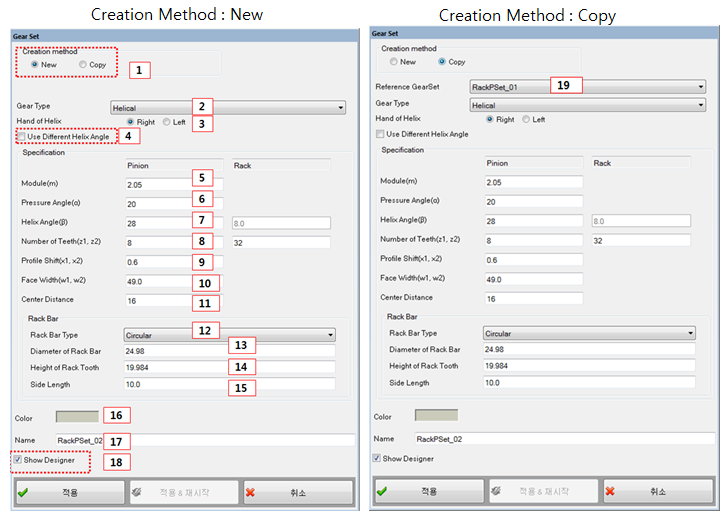Click red X cancel button in right dialog
Screen dimensions: 726x516
(658, 491)
